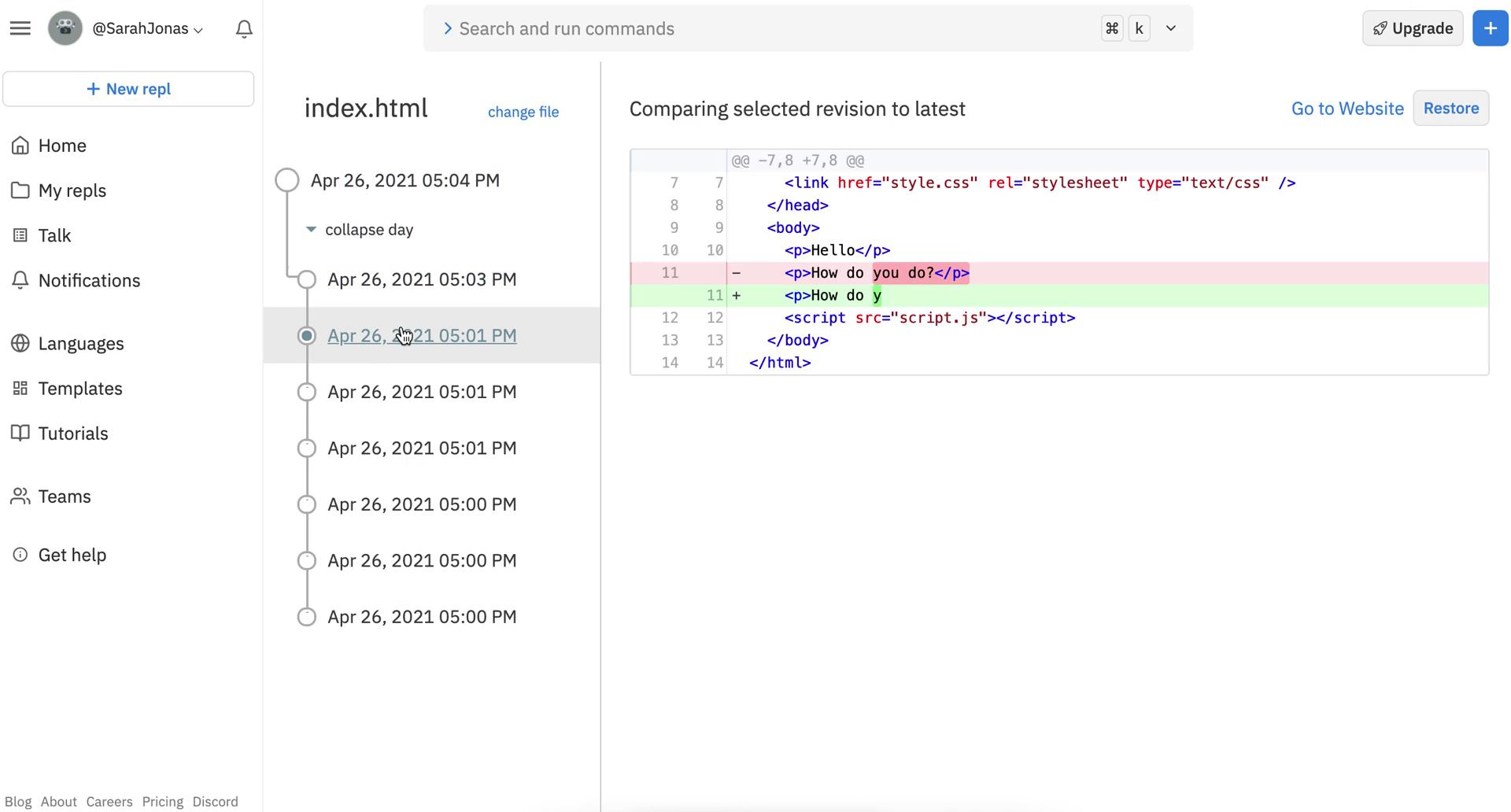This screenshot has width=1511, height=812.
Task: Click the command key shortcut icon
Action: [x=1112, y=28]
